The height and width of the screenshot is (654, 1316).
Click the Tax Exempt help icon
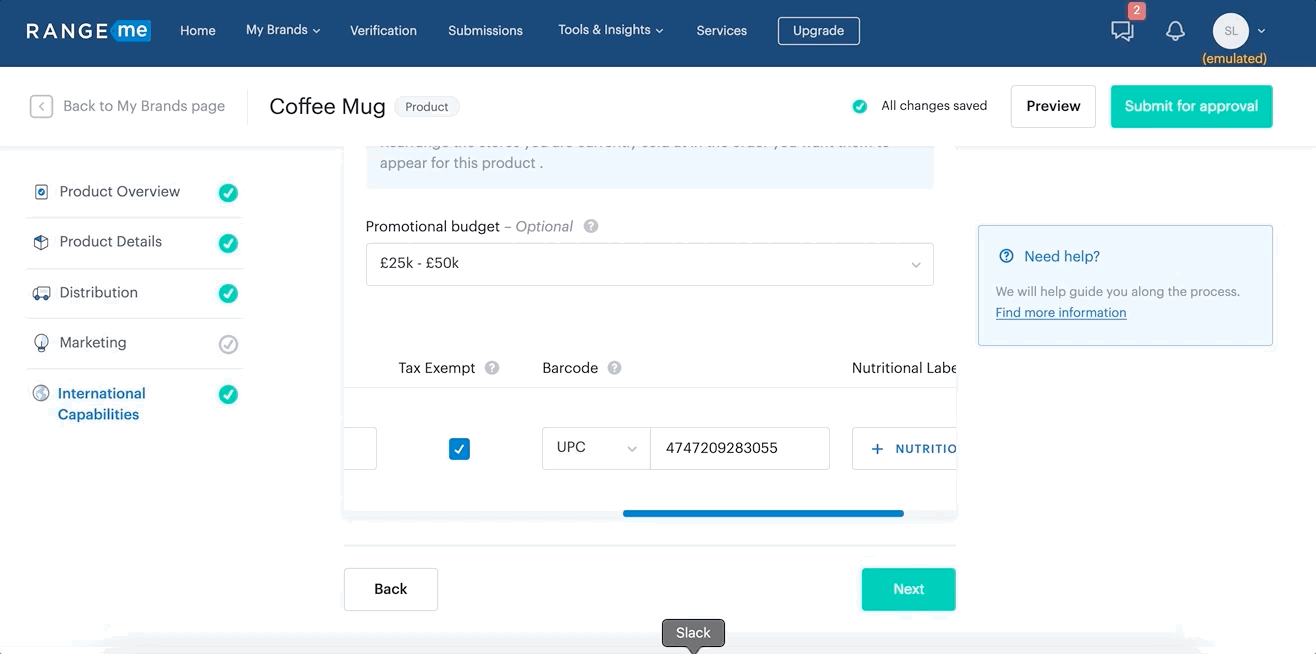point(492,368)
